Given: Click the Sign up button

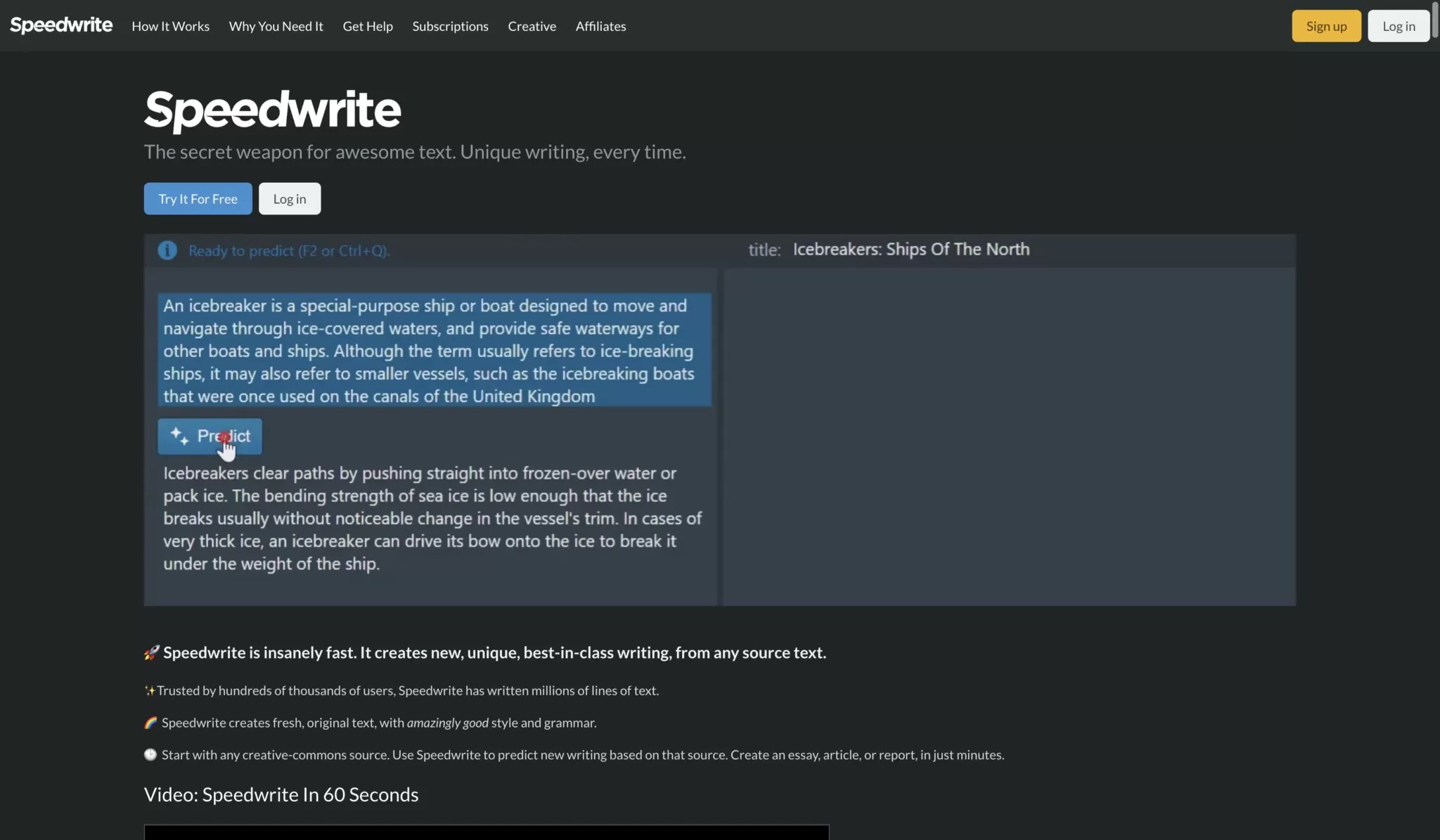Looking at the screenshot, I should [x=1325, y=25].
